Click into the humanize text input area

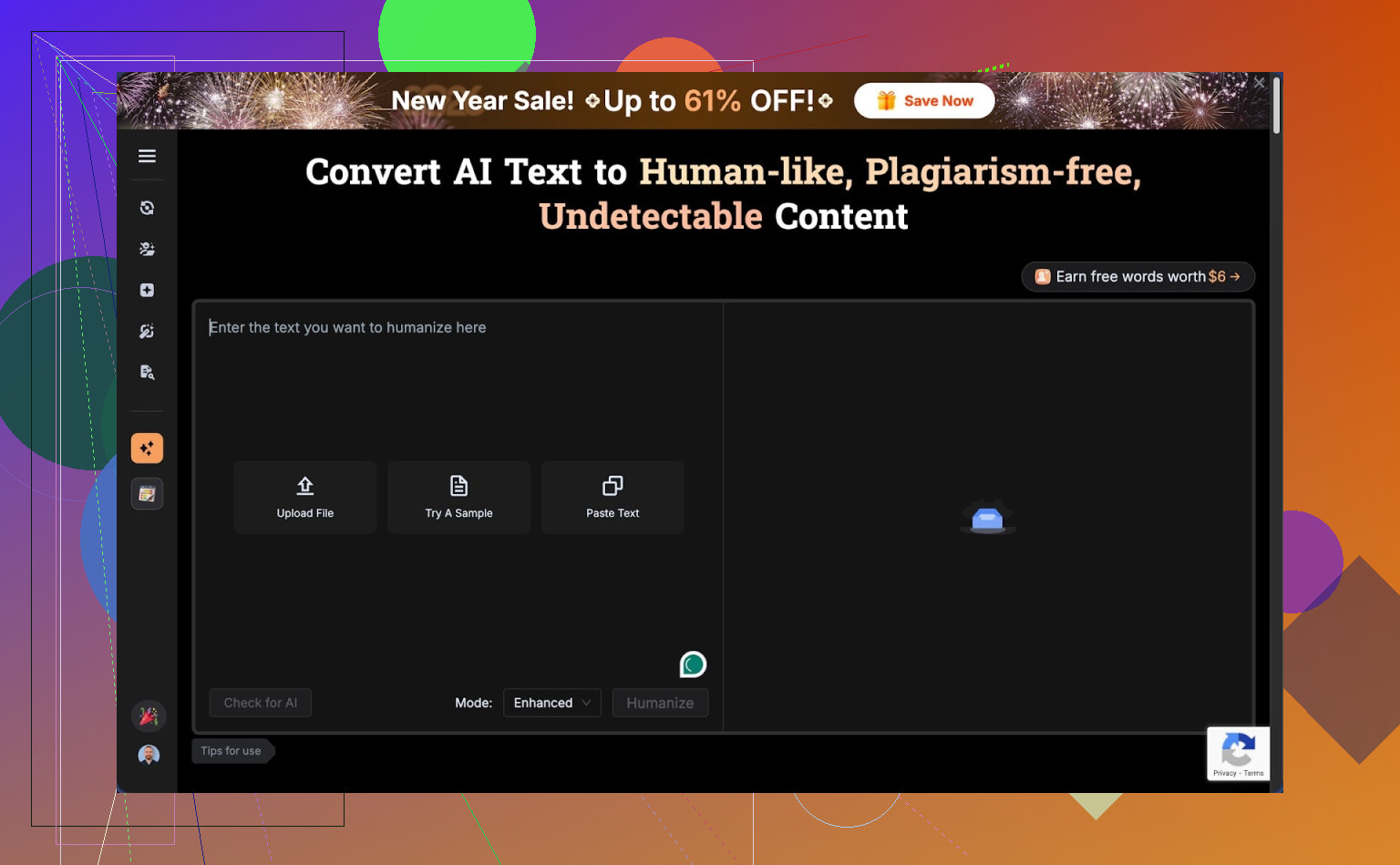coord(456,383)
